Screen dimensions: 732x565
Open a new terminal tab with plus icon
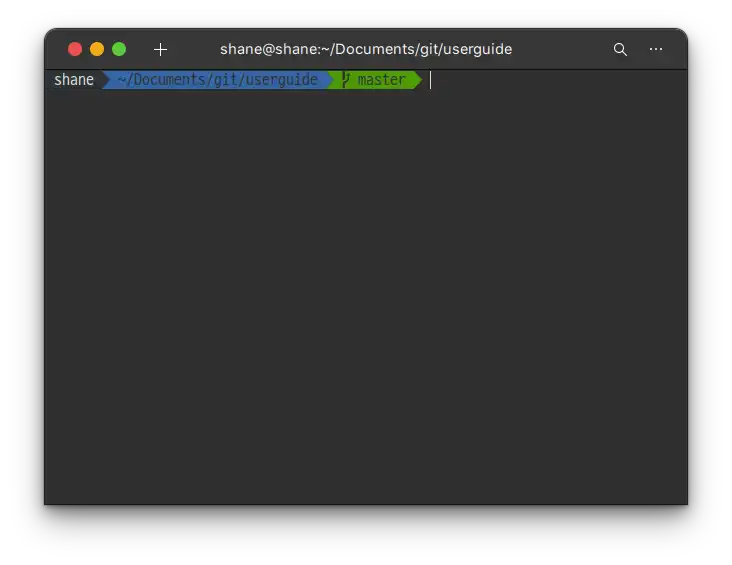tap(160, 49)
